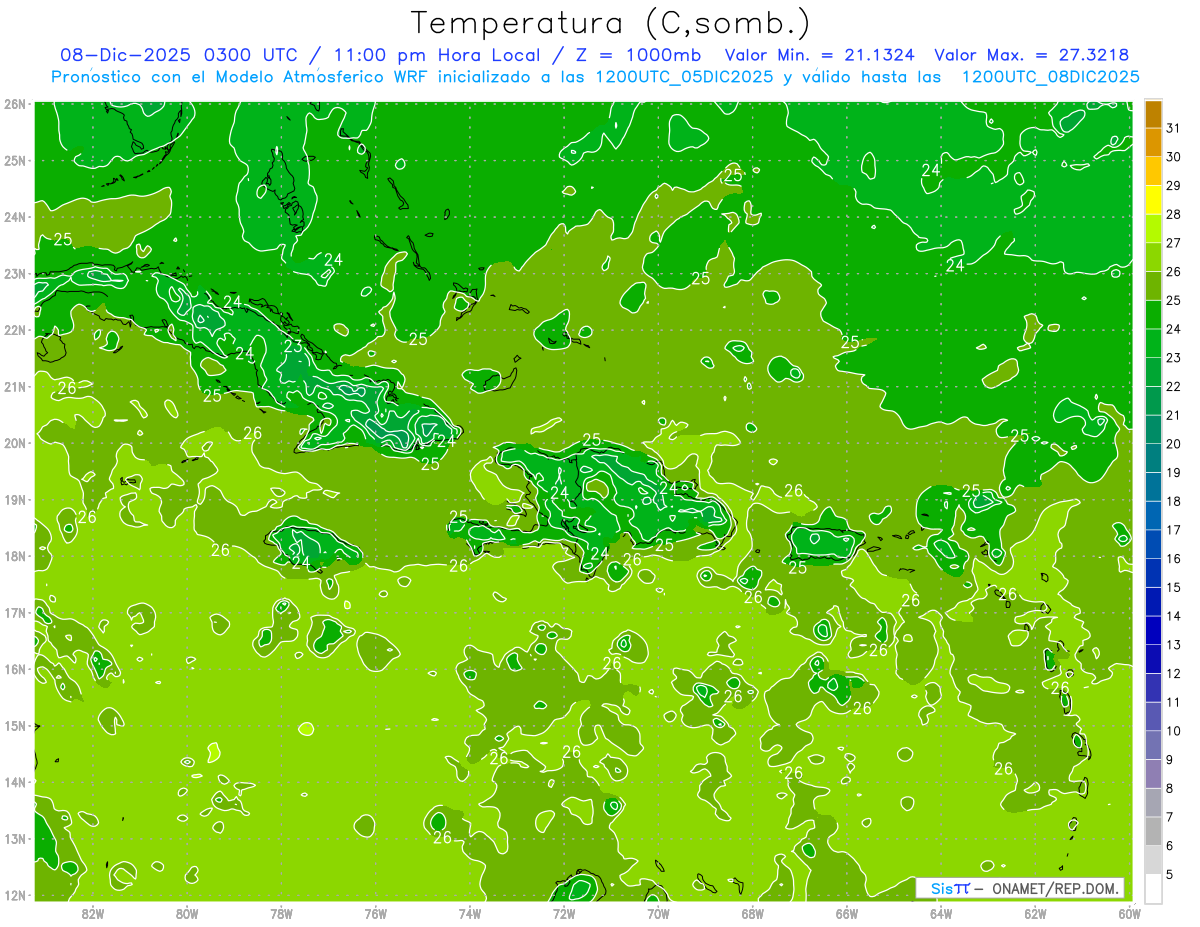1200x927 pixels.
Task: Click latitude axis label "20N"
Action: (15, 443)
